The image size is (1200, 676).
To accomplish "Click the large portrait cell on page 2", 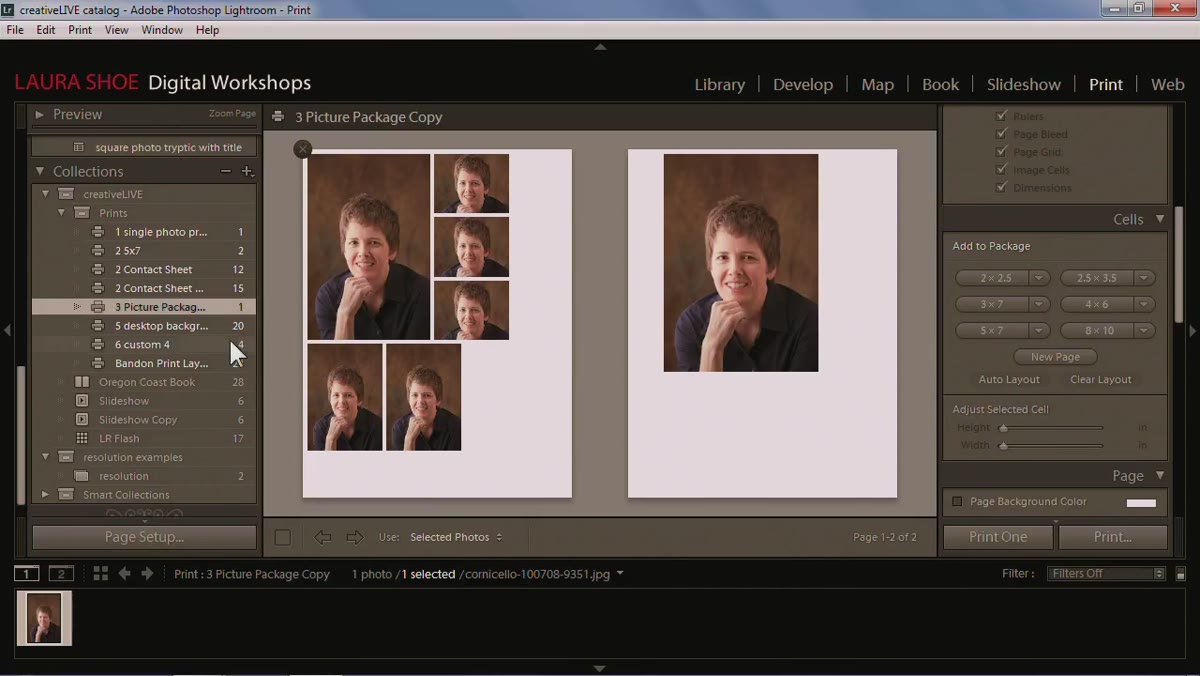I will click(741, 263).
